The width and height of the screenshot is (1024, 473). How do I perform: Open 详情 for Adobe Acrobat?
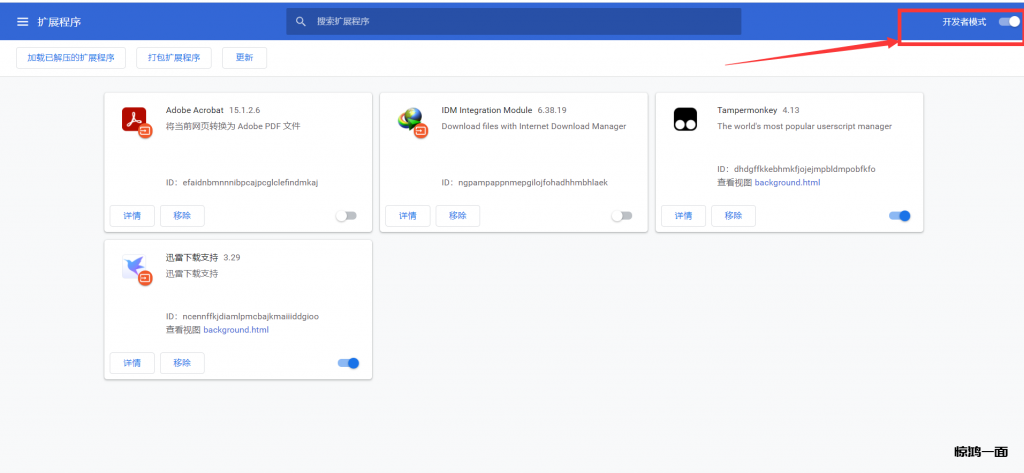click(132, 216)
